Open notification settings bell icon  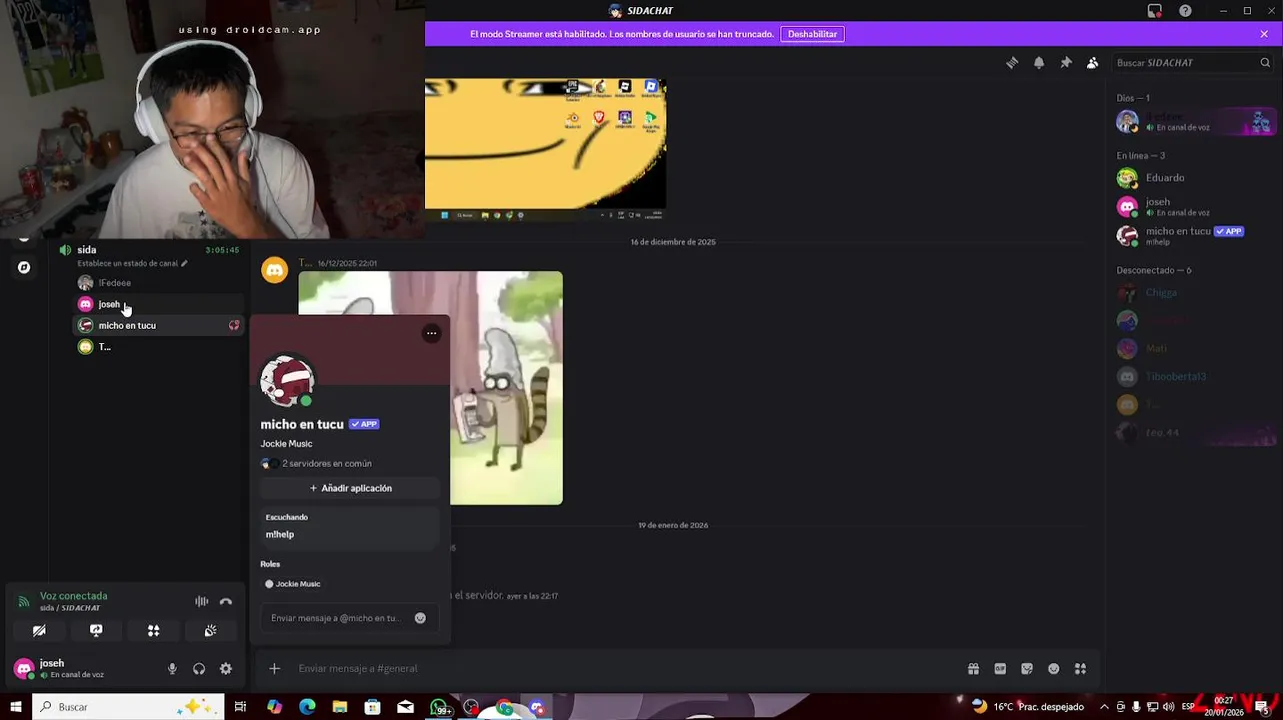pyautogui.click(x=1039, y=62)
